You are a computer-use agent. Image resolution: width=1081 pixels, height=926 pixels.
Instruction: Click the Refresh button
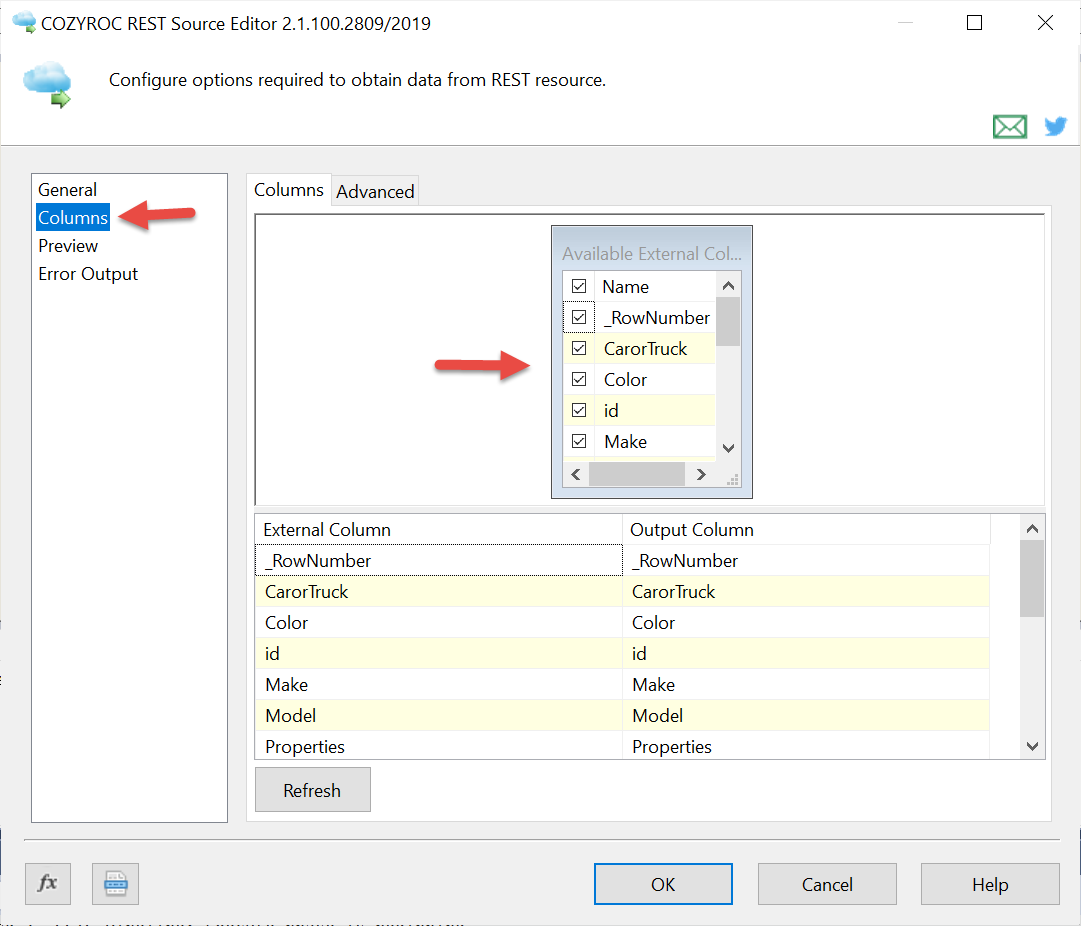click(x=312, y=790)
